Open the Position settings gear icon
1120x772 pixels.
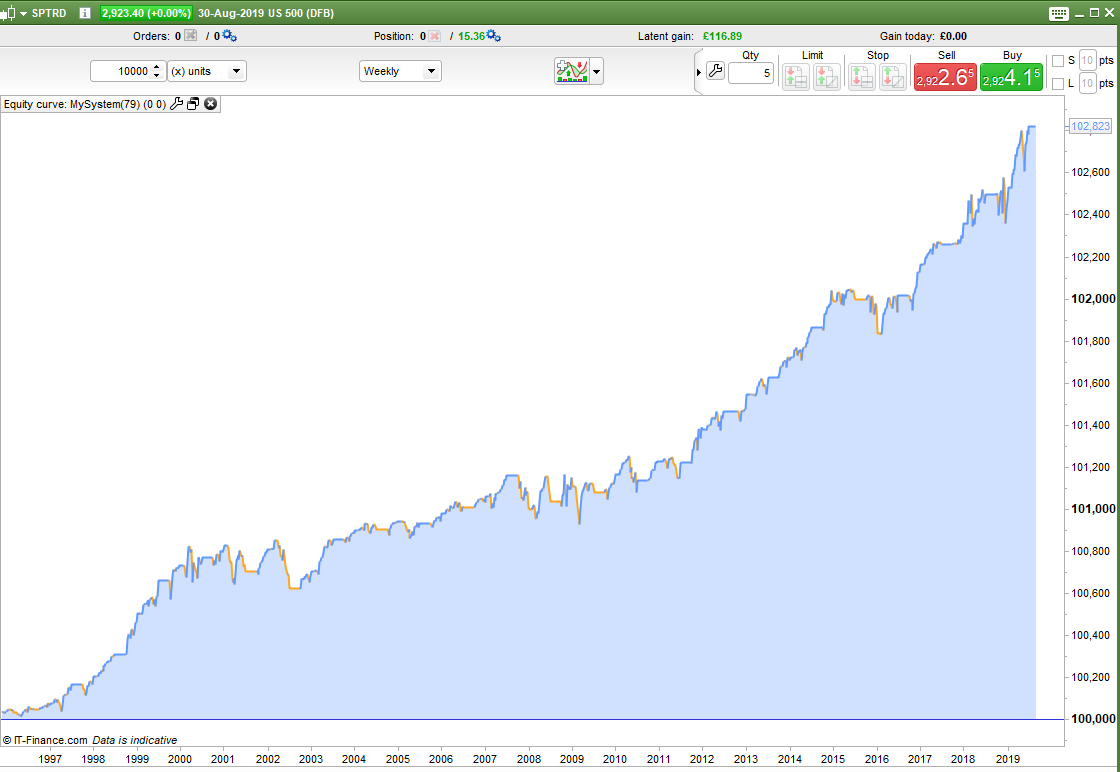pos(494,35)
